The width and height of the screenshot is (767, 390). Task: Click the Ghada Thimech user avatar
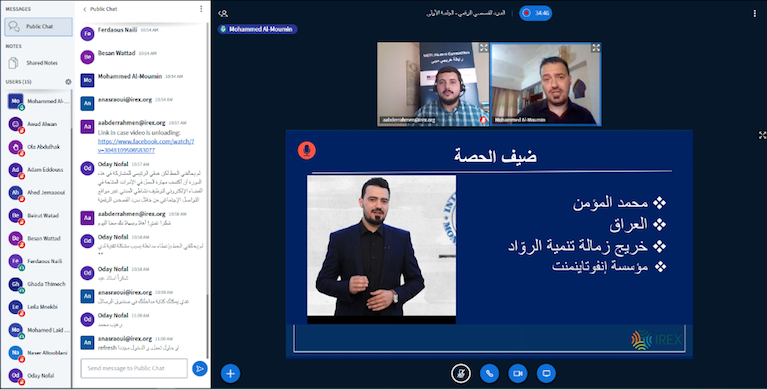[x=16, y=284]
